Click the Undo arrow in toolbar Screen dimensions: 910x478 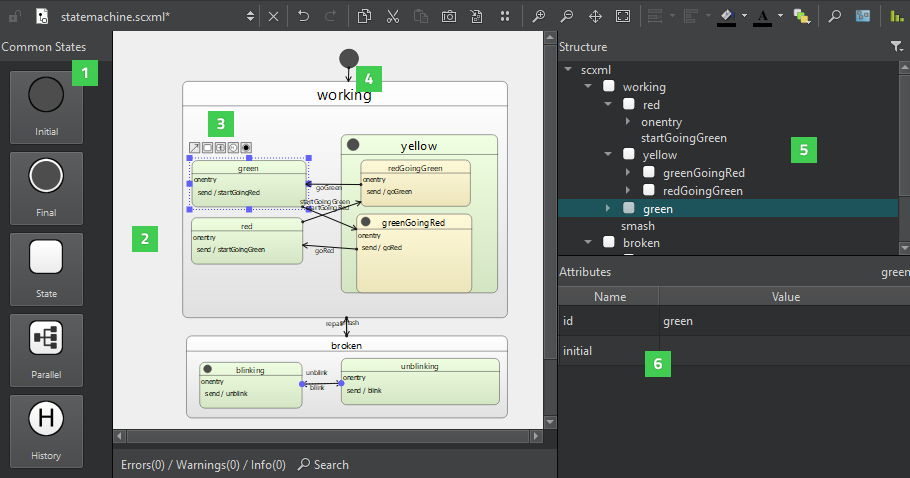[x=304, y=17]
